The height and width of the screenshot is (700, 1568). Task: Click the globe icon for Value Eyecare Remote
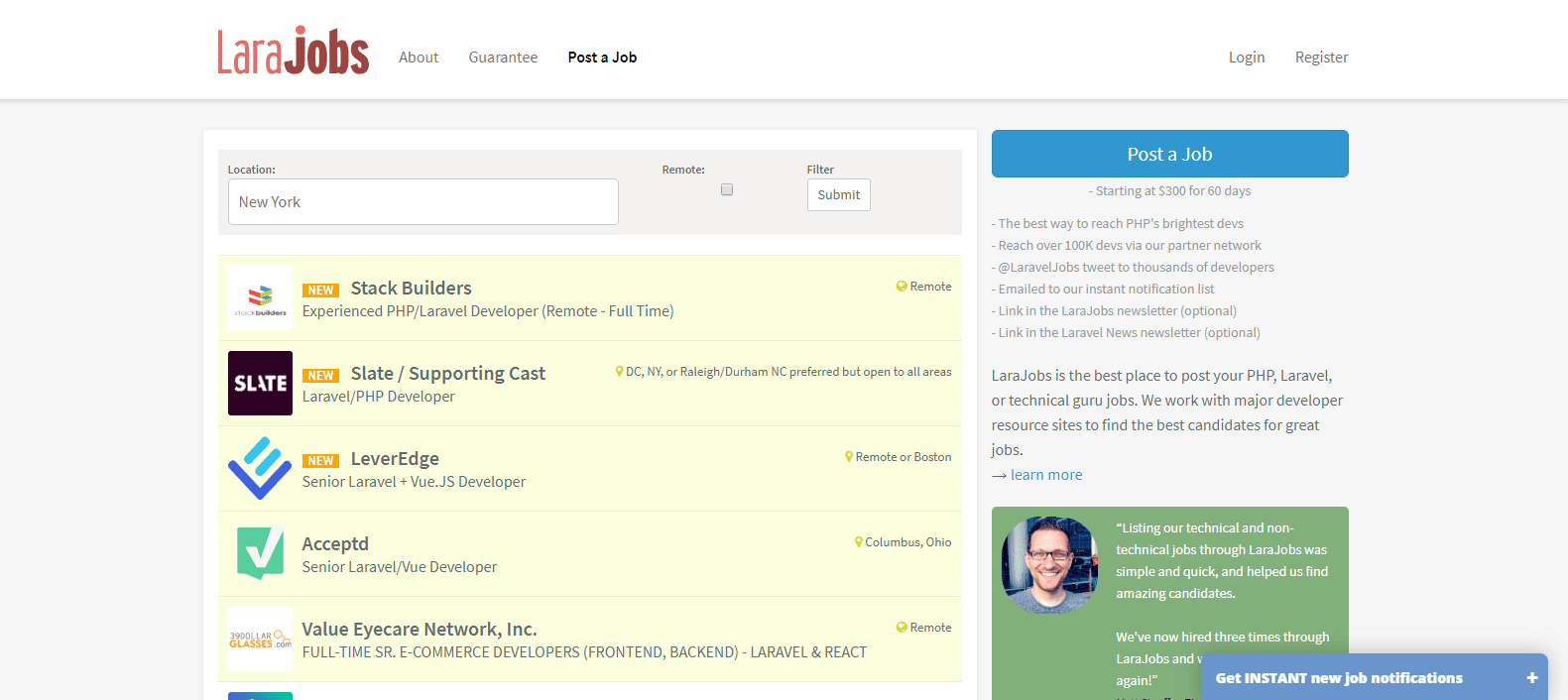coord(902,627)
